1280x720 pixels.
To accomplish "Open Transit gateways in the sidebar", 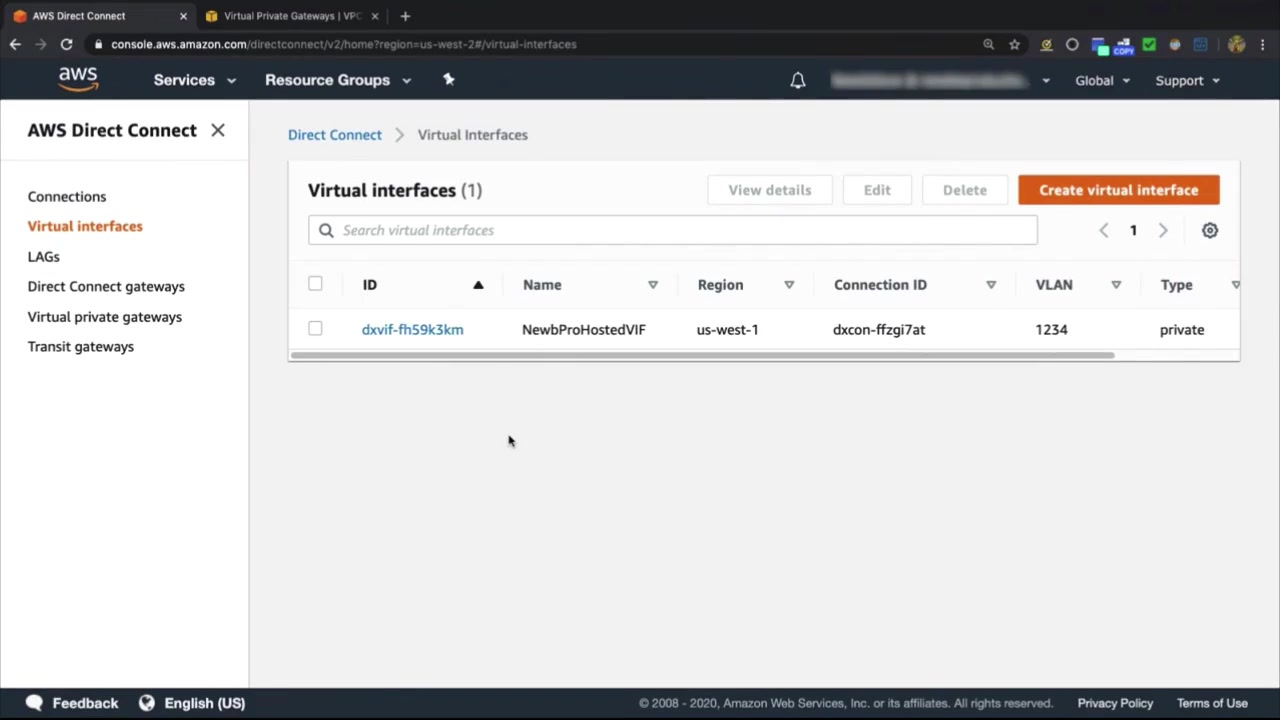I will pos(81,346).
